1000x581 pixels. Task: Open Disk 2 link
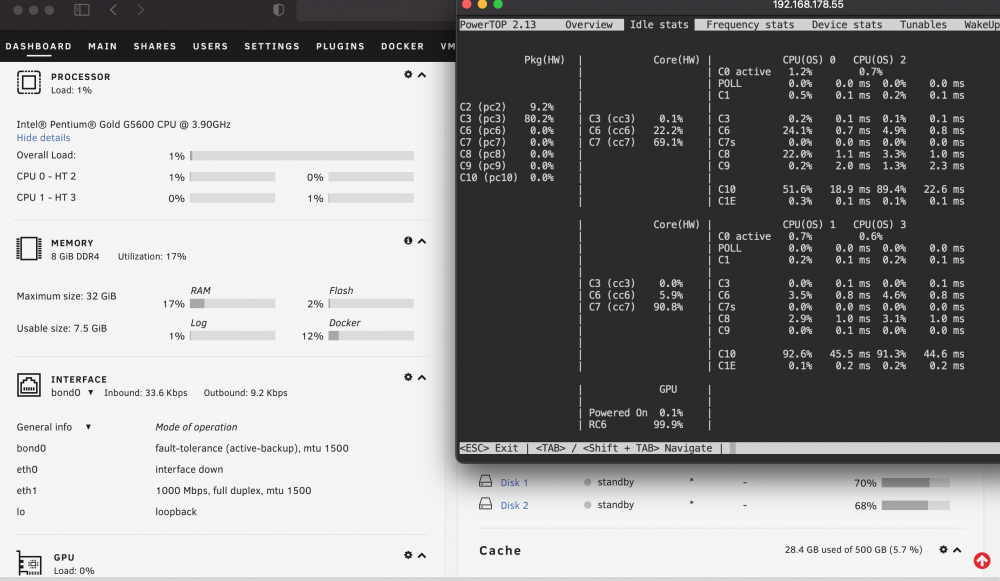tap(514, 506)
